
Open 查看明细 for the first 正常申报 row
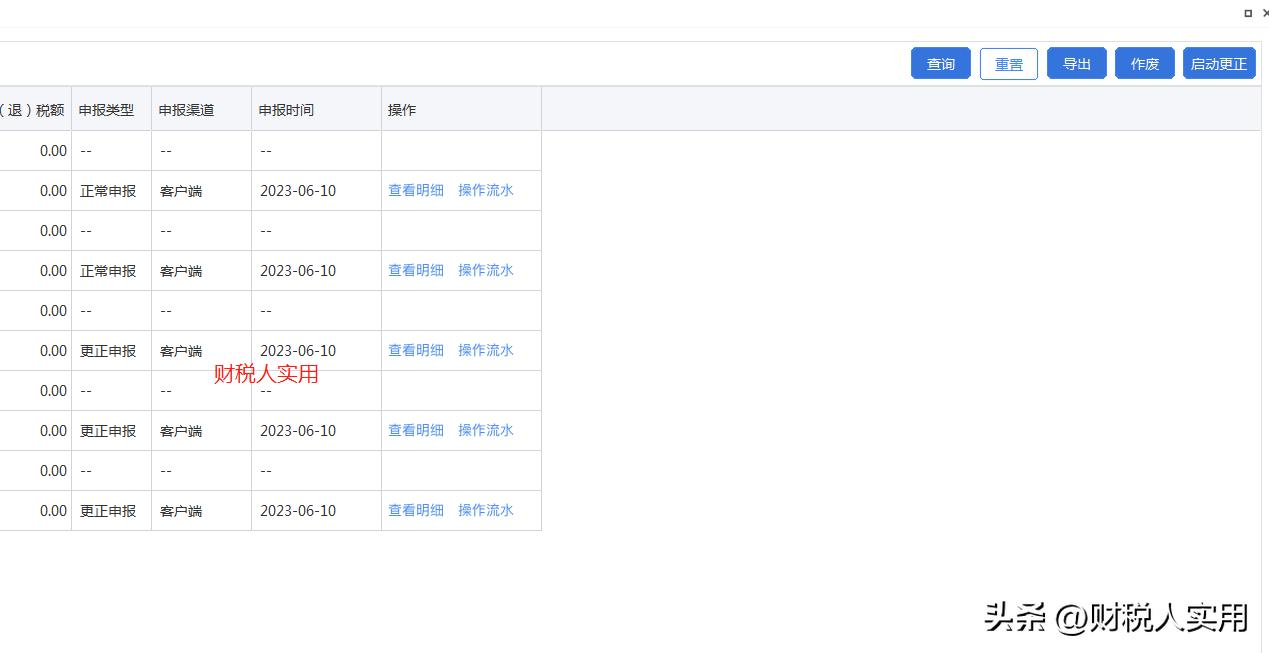tap(416, 190)
